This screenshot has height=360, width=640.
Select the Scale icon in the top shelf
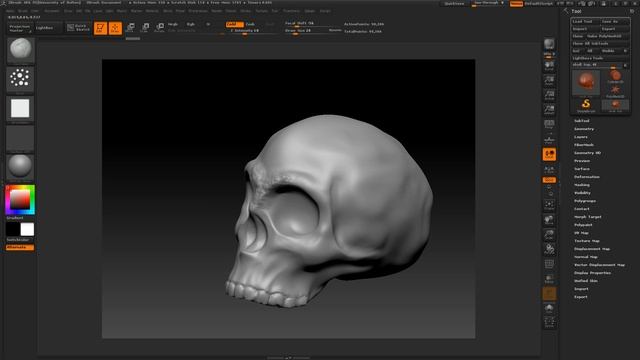[145, 28]
